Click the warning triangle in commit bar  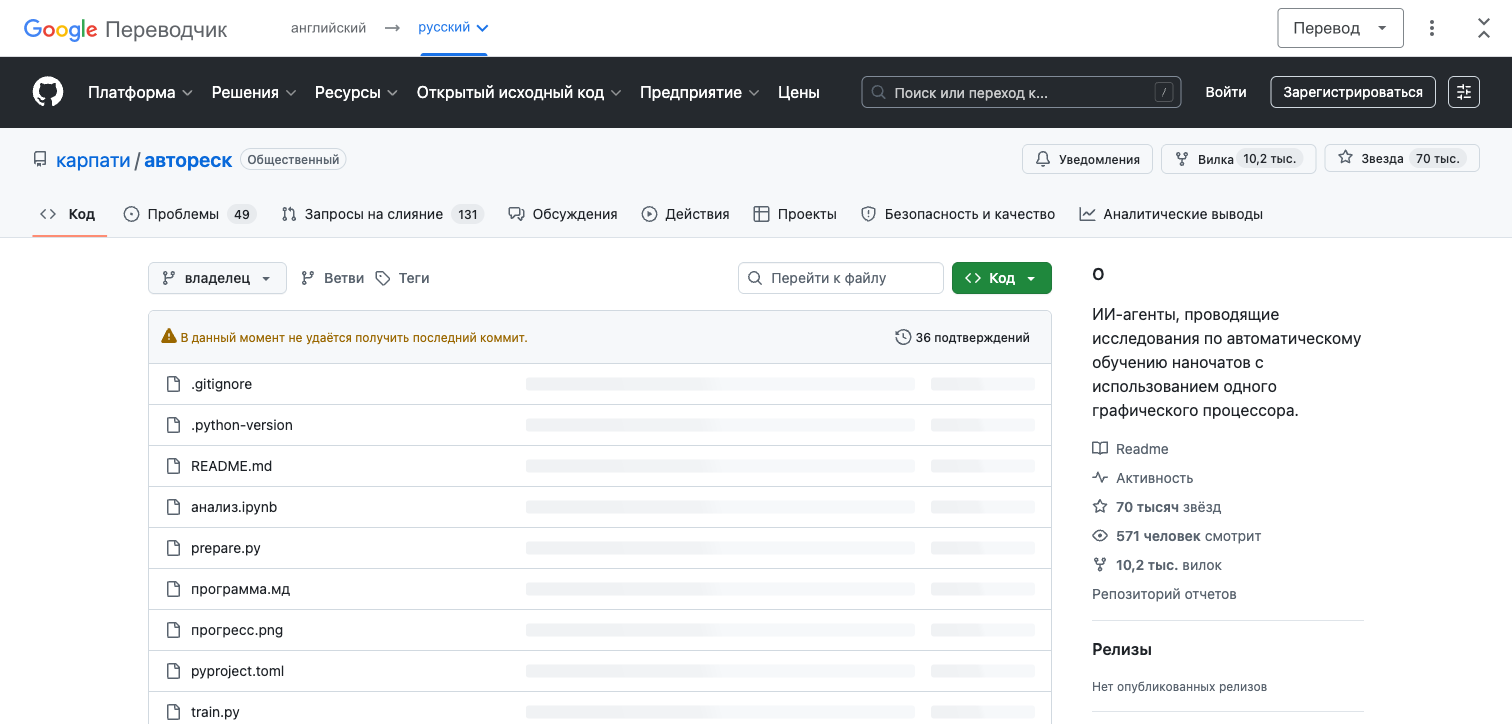tap(169, 337)
